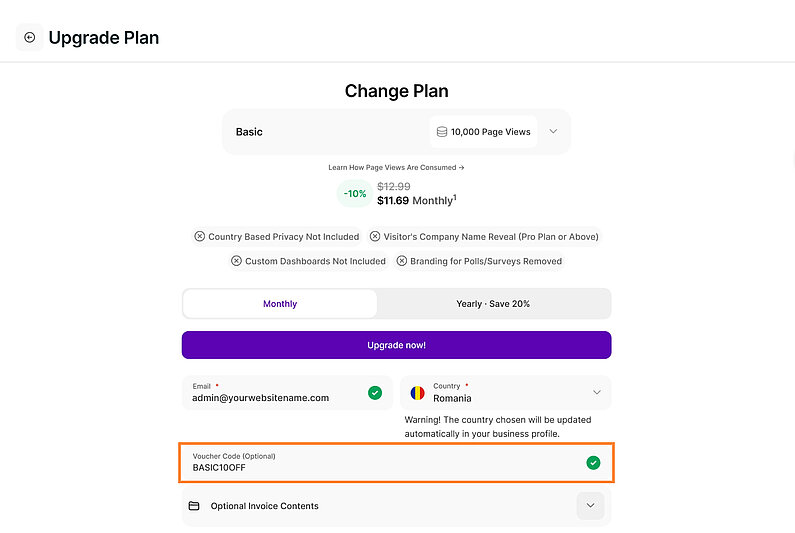Click the 10,000 Page Views selector
This screenshot has height=533, width=795.
[x=483, y=132]
